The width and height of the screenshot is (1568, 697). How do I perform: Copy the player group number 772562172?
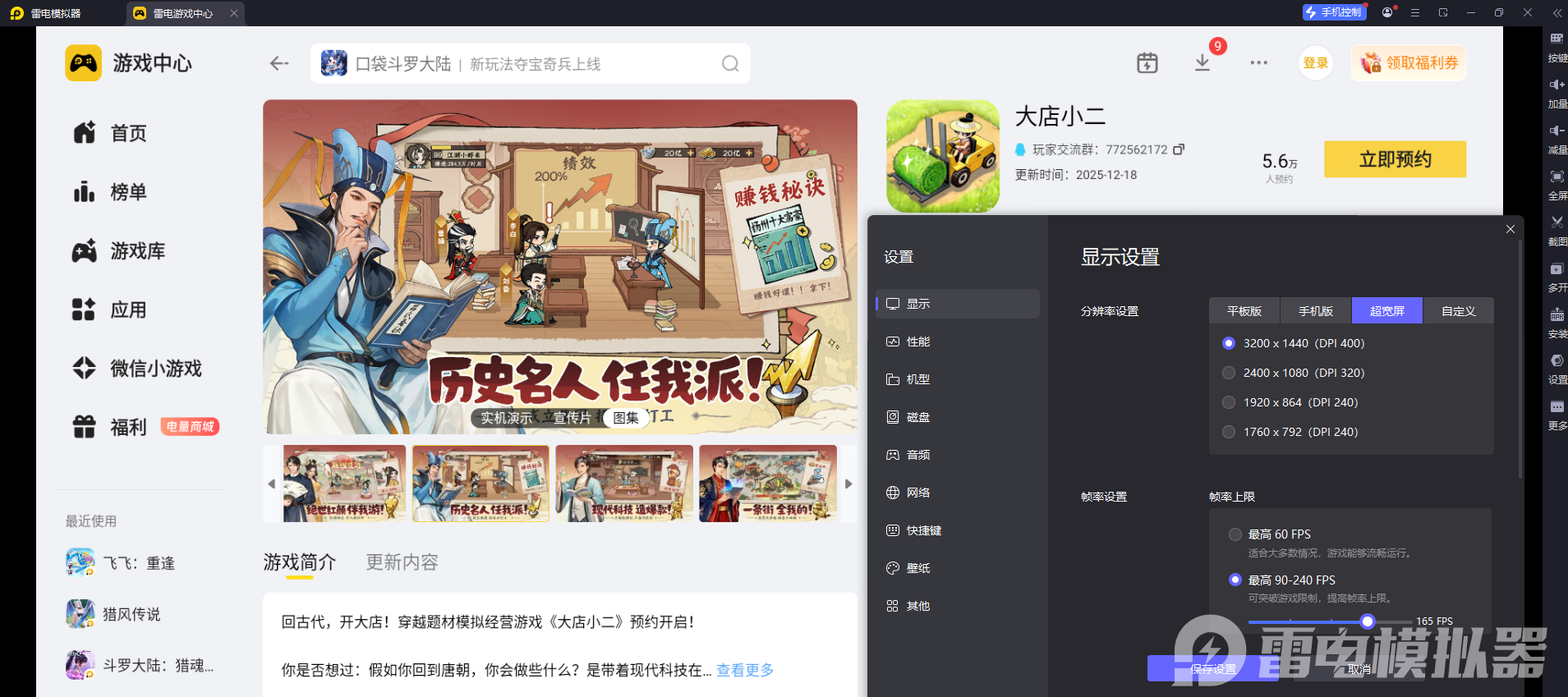[x=1179, y=149]
